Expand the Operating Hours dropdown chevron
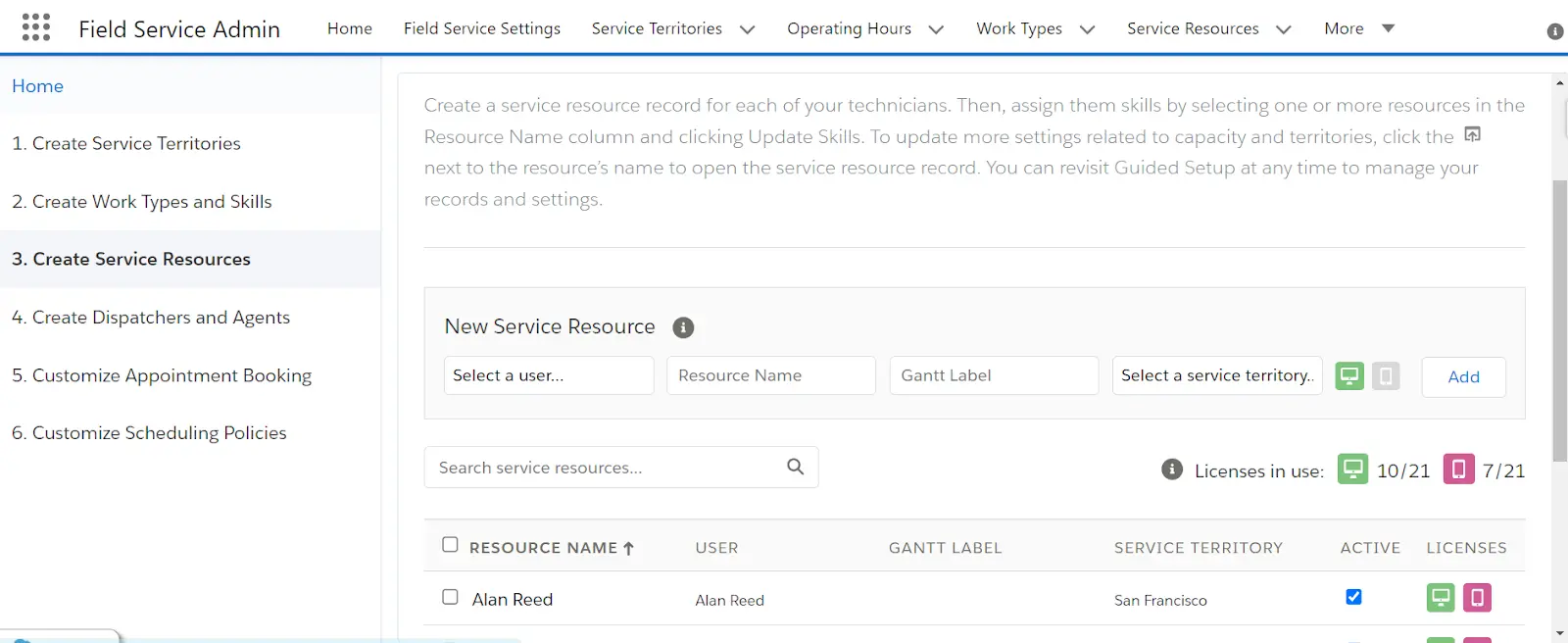This screenshot has height=643, width=1568. pyautogui.click(x=936, y=29)
